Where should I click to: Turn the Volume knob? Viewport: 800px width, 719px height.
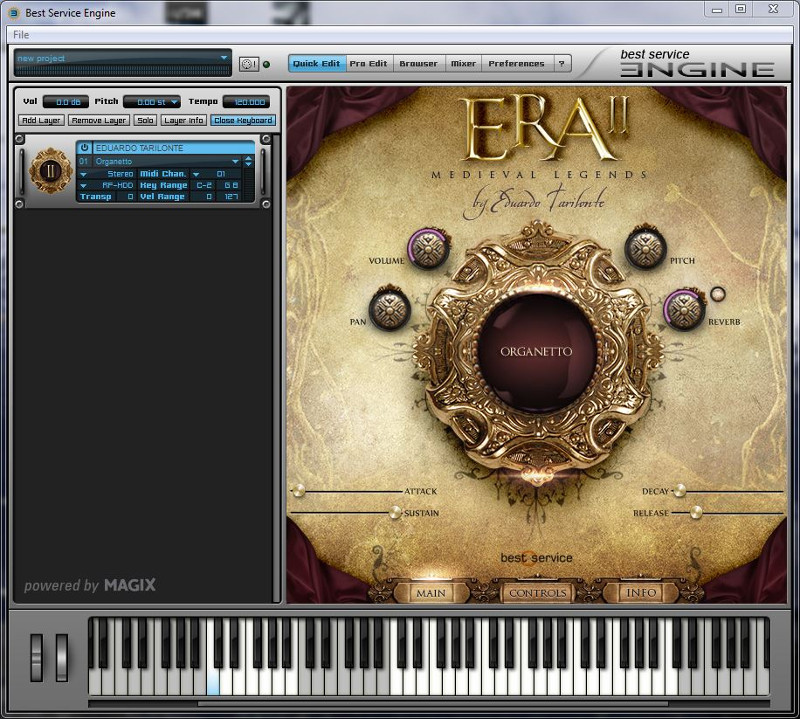(429, 249)
